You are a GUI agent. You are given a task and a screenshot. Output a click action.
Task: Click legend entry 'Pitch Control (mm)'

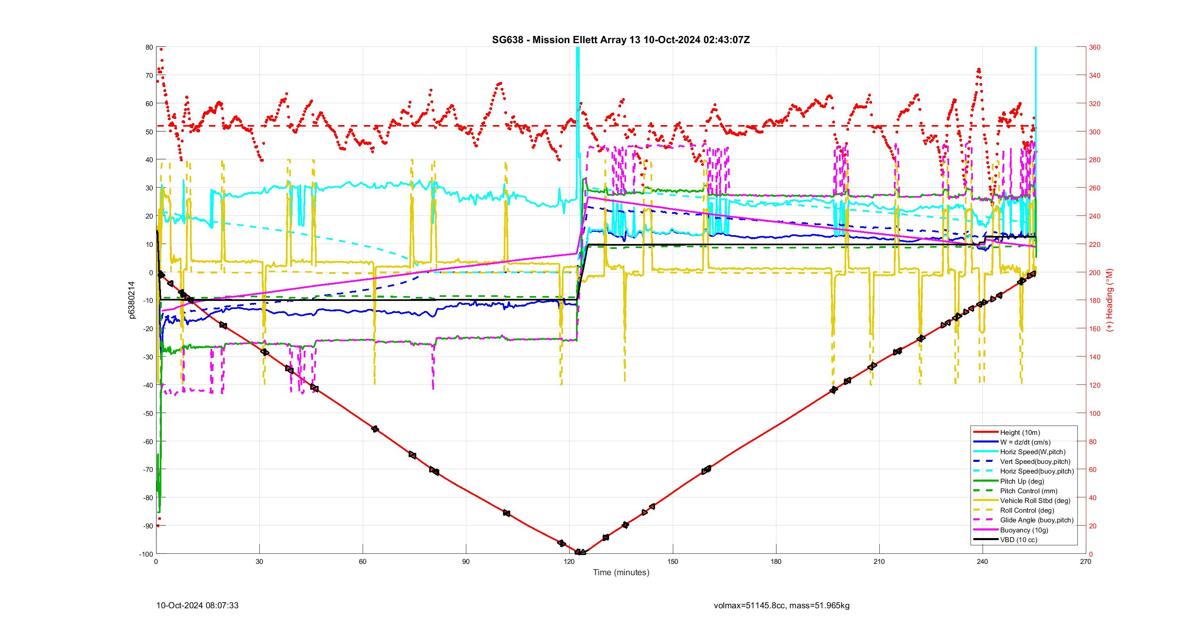pos(1029,490)
